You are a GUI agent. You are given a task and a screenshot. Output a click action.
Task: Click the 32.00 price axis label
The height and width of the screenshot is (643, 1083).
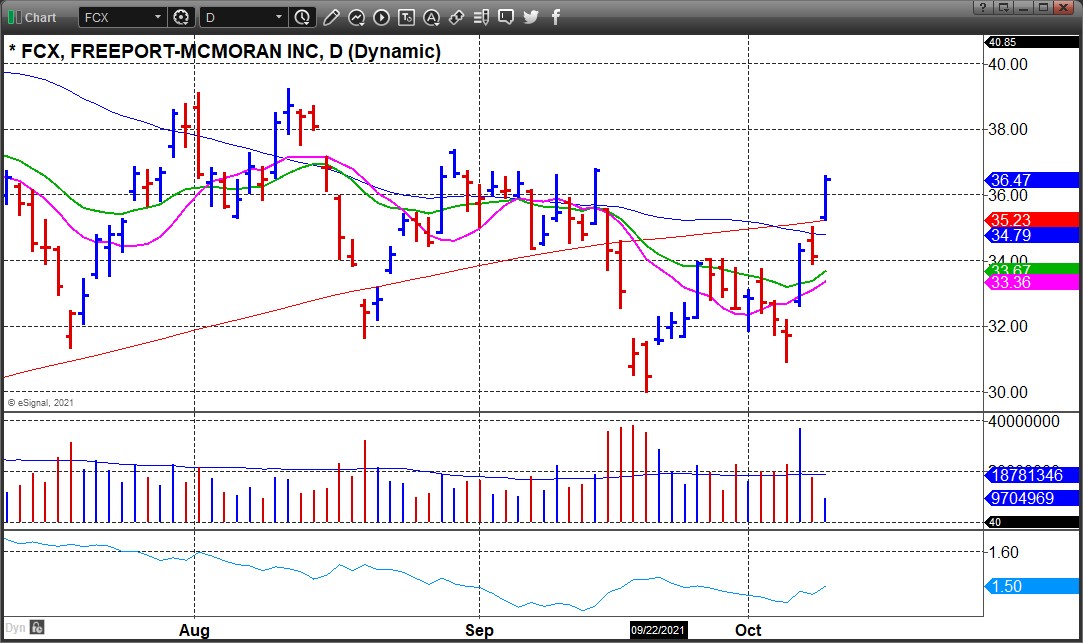1008,326
